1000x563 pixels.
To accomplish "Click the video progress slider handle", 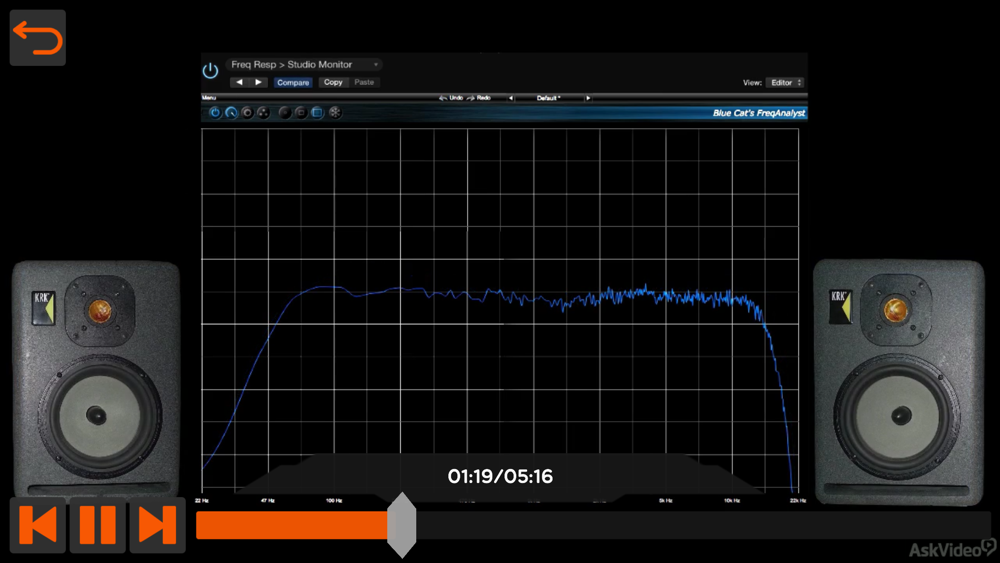I will click(x=401, y=525).
